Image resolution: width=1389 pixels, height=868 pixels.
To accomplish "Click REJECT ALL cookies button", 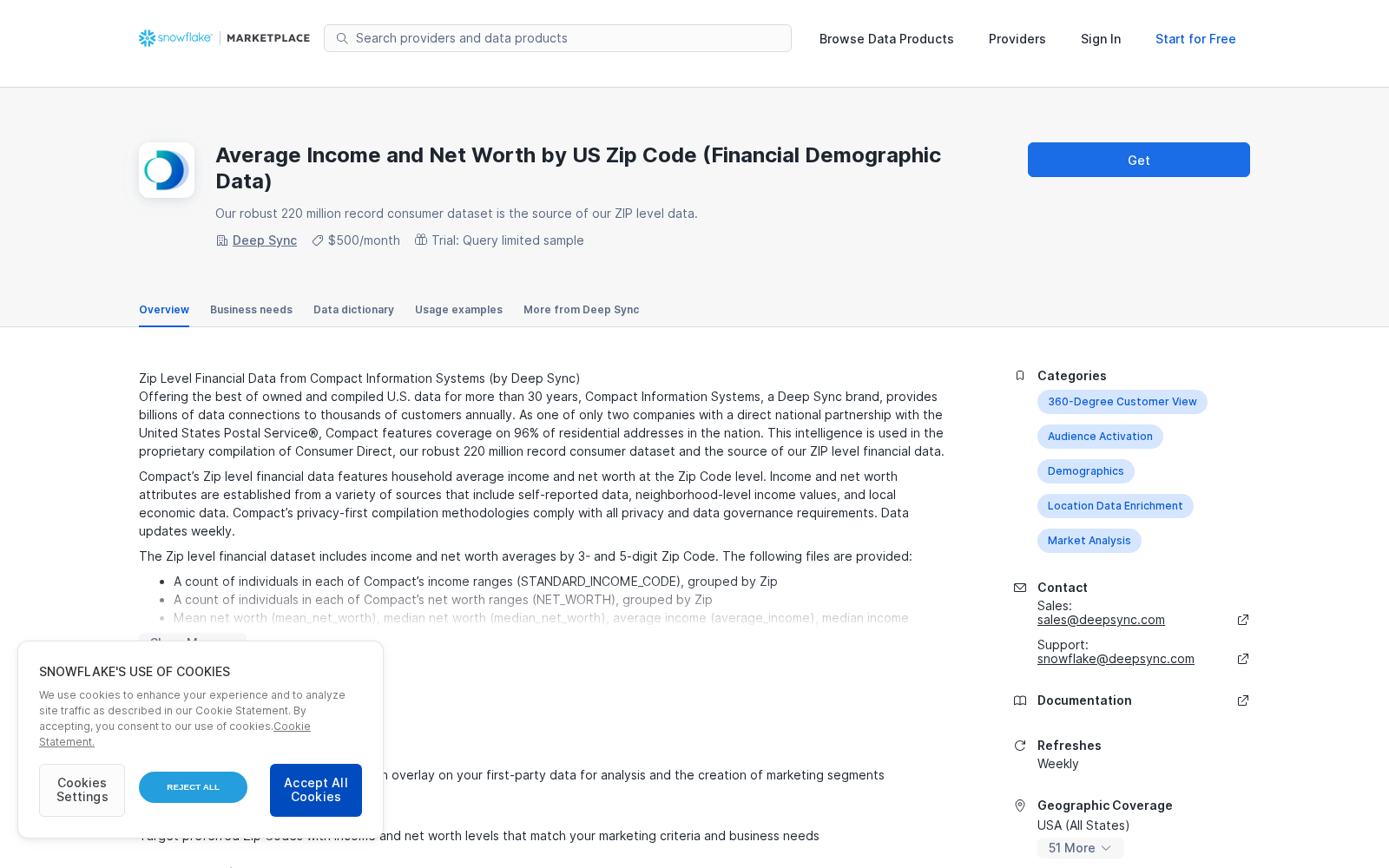I will pyautogui.click(x=193, y=787).
